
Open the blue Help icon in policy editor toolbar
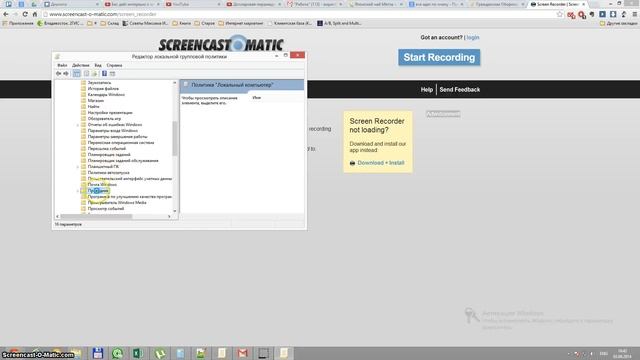click(104, 73)
